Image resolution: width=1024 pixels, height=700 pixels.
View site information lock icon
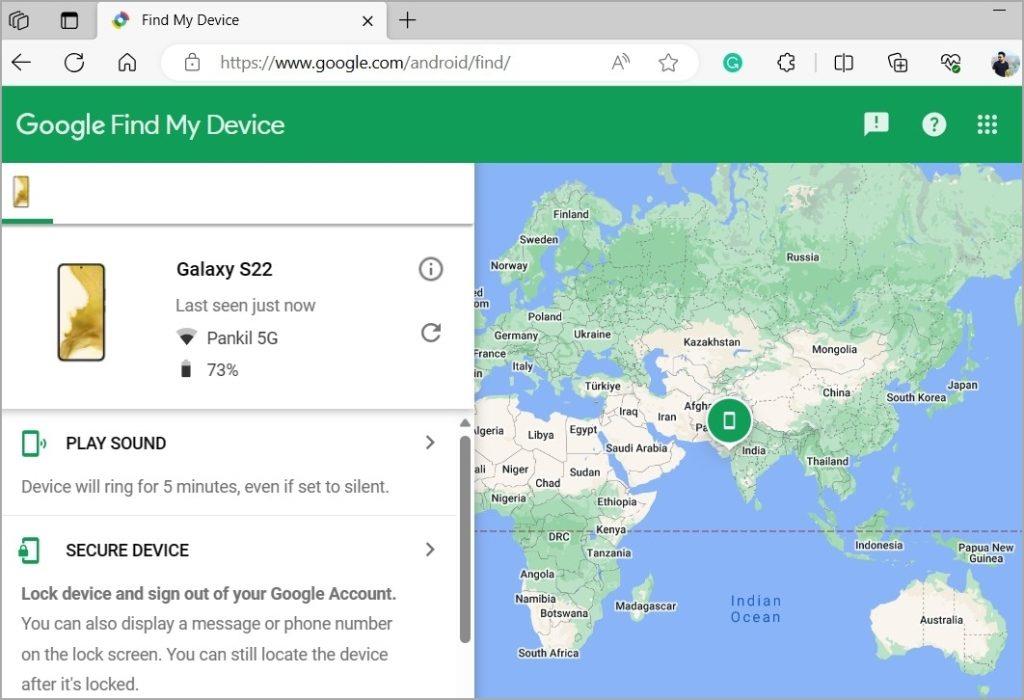click(x=192, y=63)
